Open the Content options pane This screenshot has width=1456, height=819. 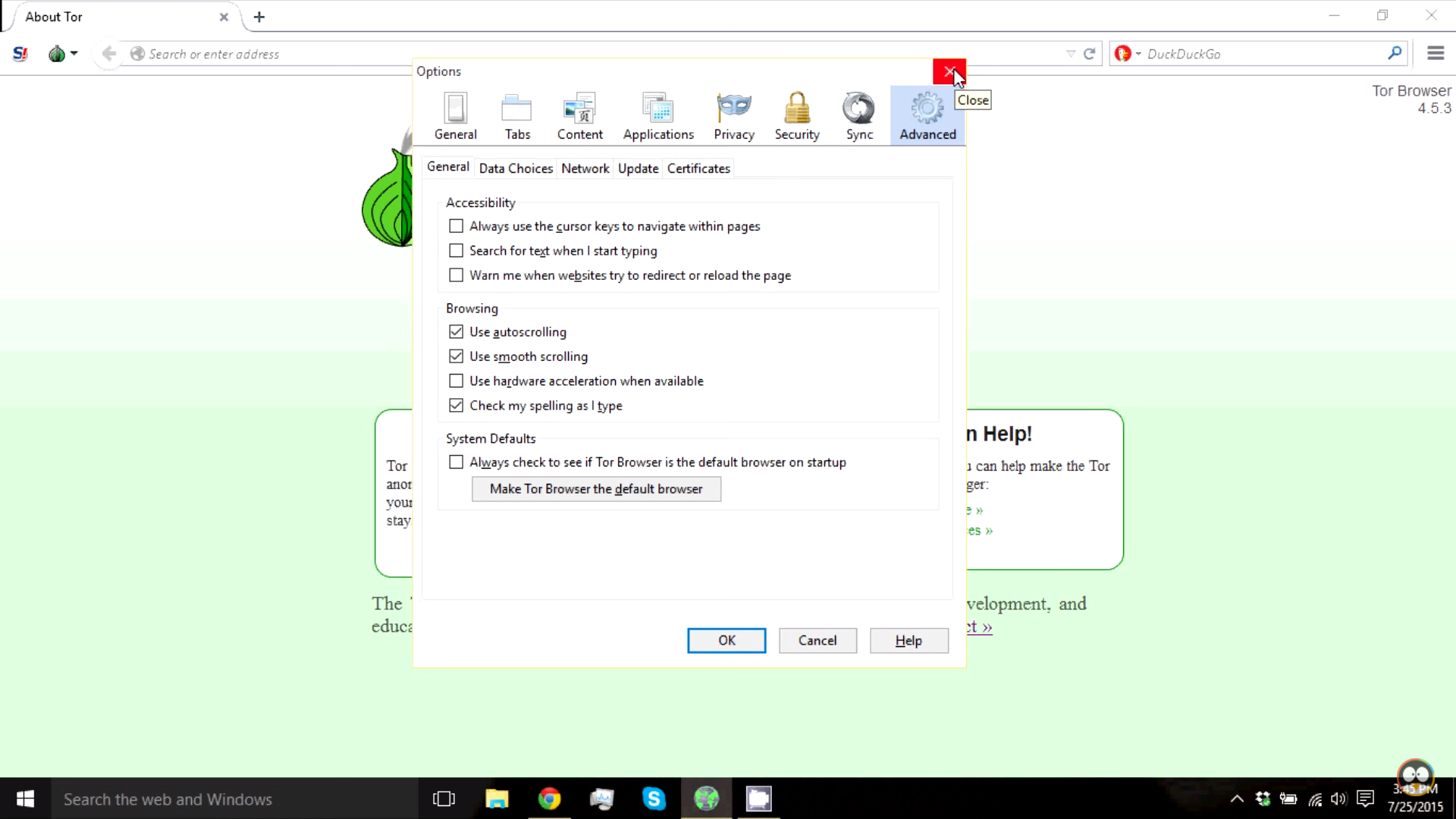point(579,116)
